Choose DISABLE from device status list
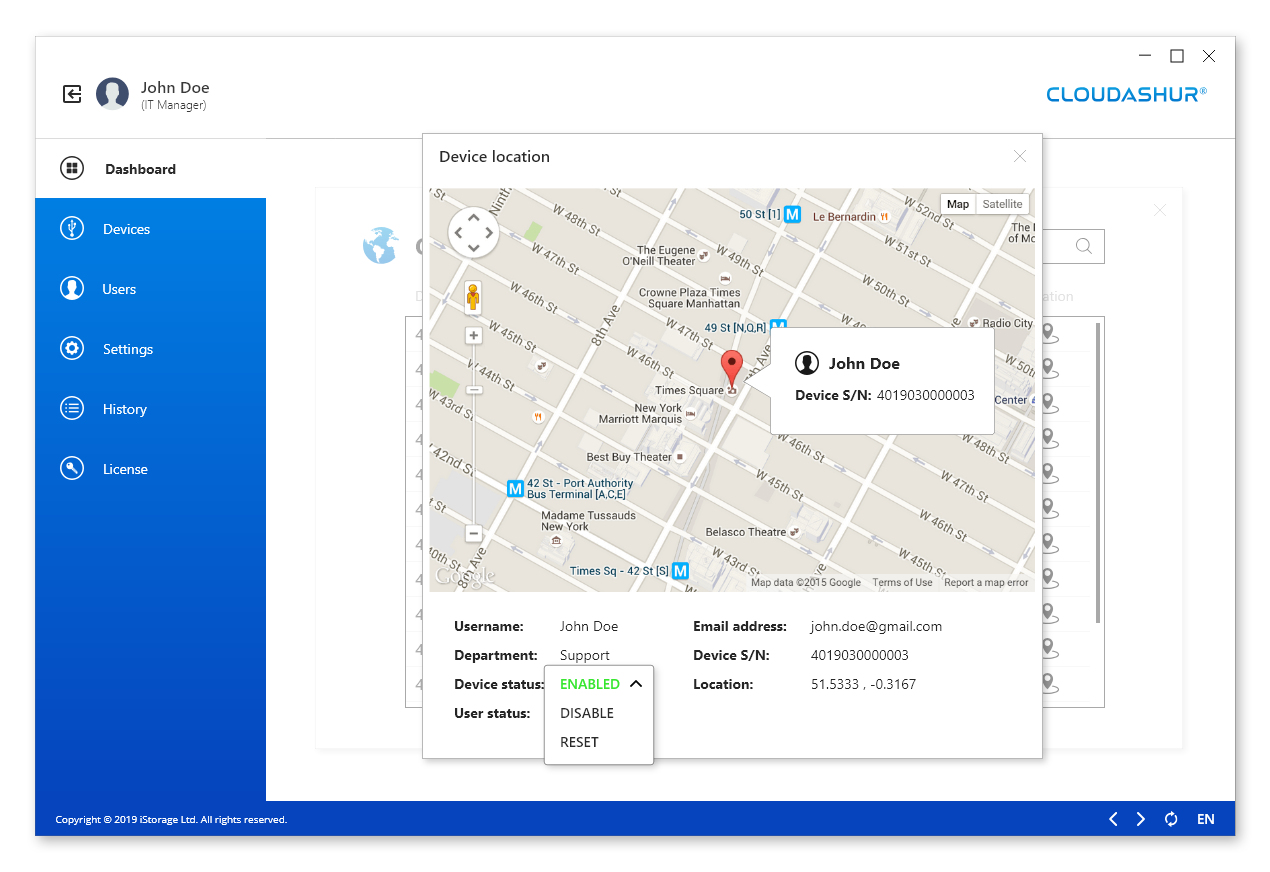 point(587,713)
